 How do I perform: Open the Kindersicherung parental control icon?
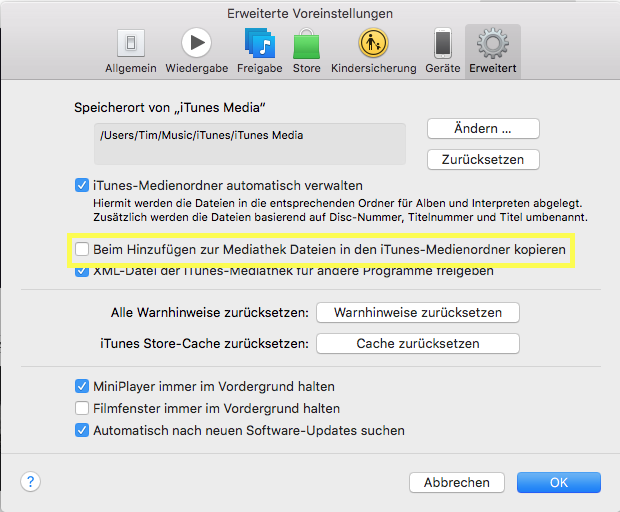[373, 43]
